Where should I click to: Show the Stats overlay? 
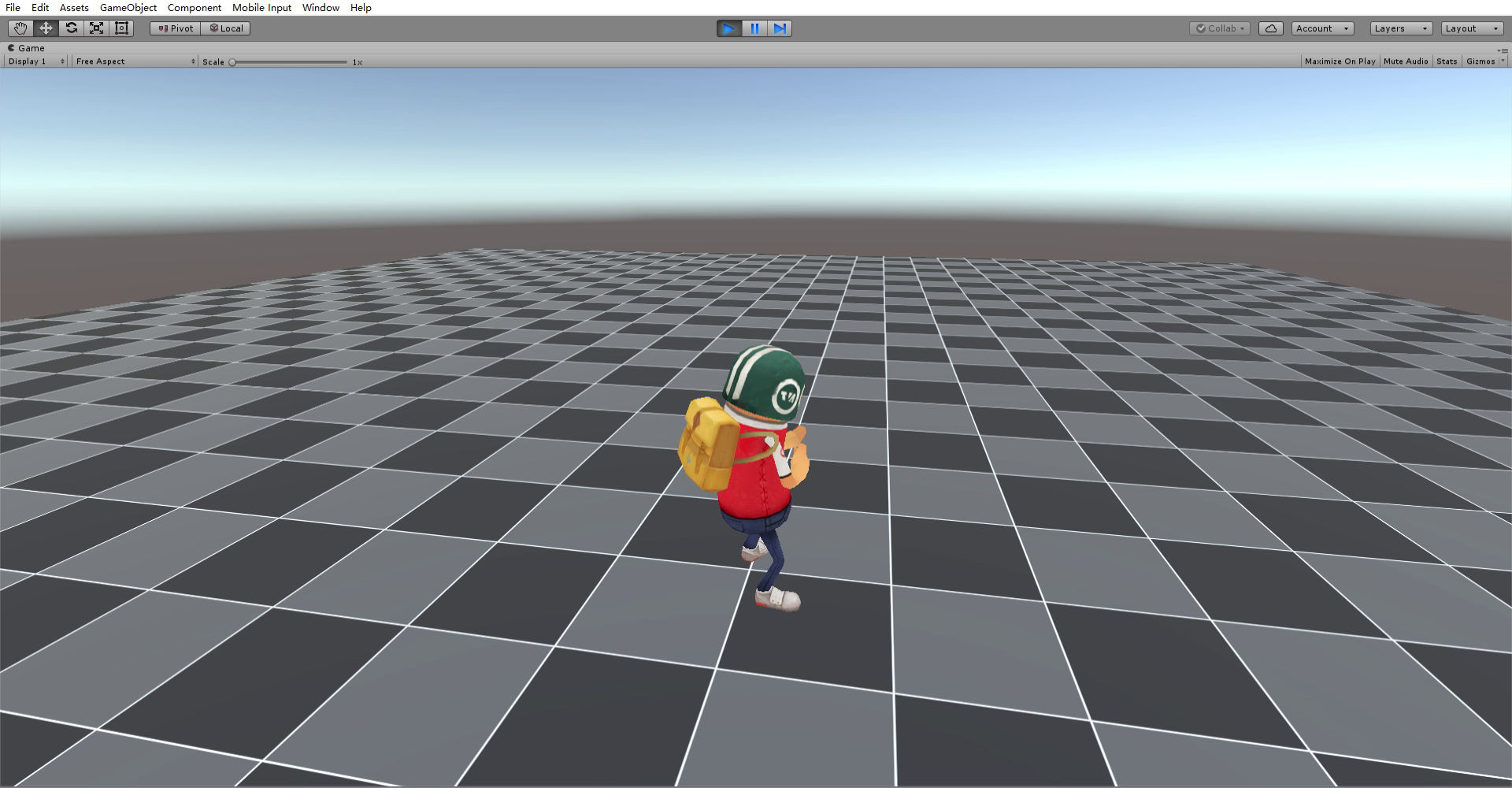[1446, 61]
